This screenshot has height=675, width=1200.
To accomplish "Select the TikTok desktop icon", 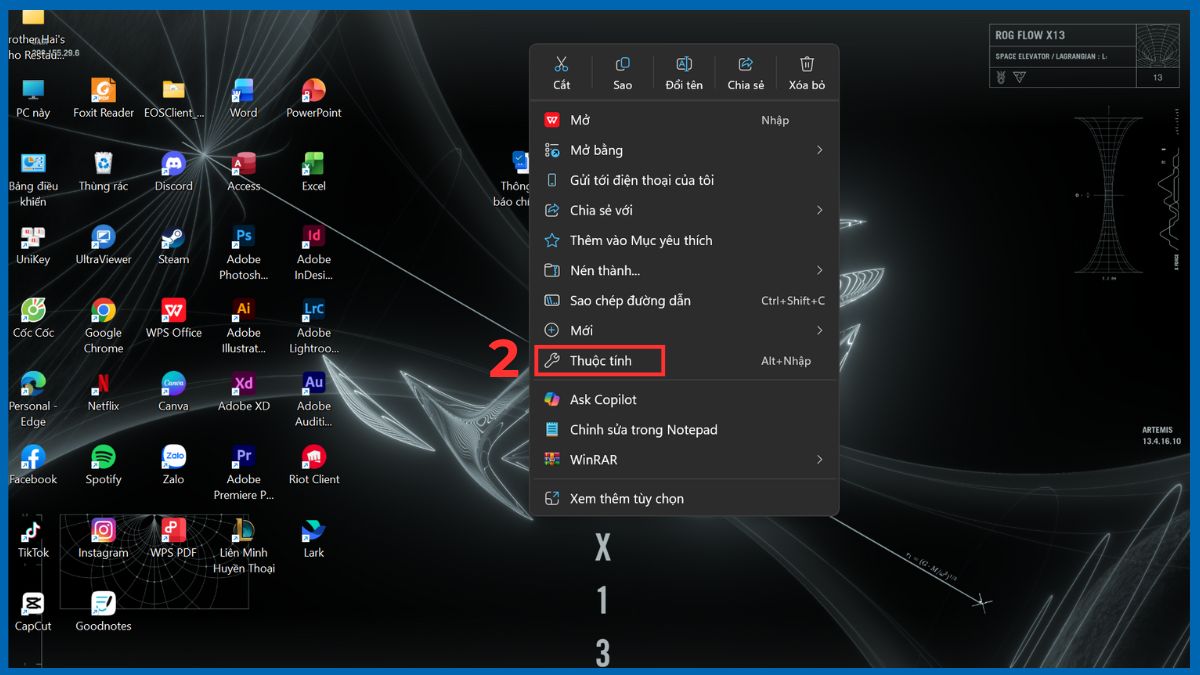I will [x=33, y=538].
